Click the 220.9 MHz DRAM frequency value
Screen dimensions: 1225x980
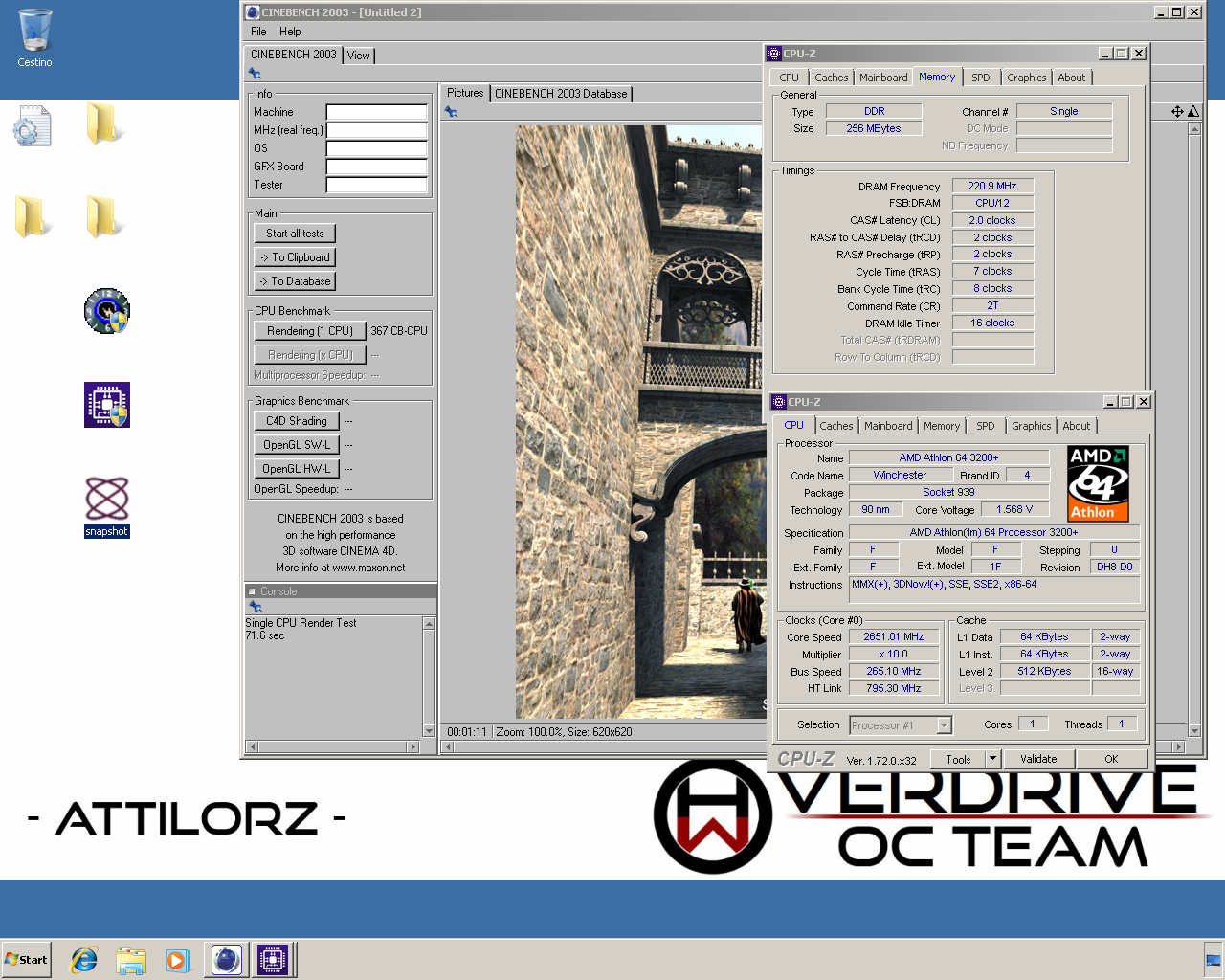(992, 186)
